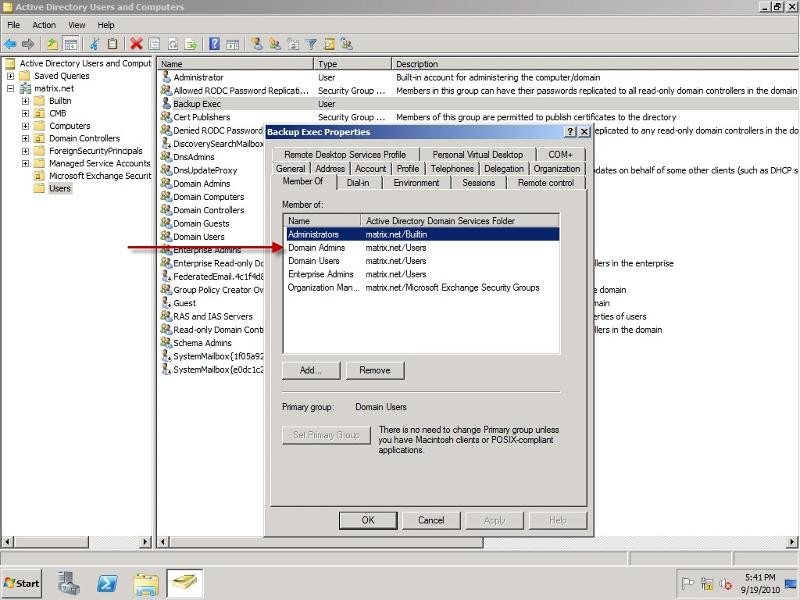800x600 pixels.
Task: Select the Delegation tab
Action: click(504, 168)
